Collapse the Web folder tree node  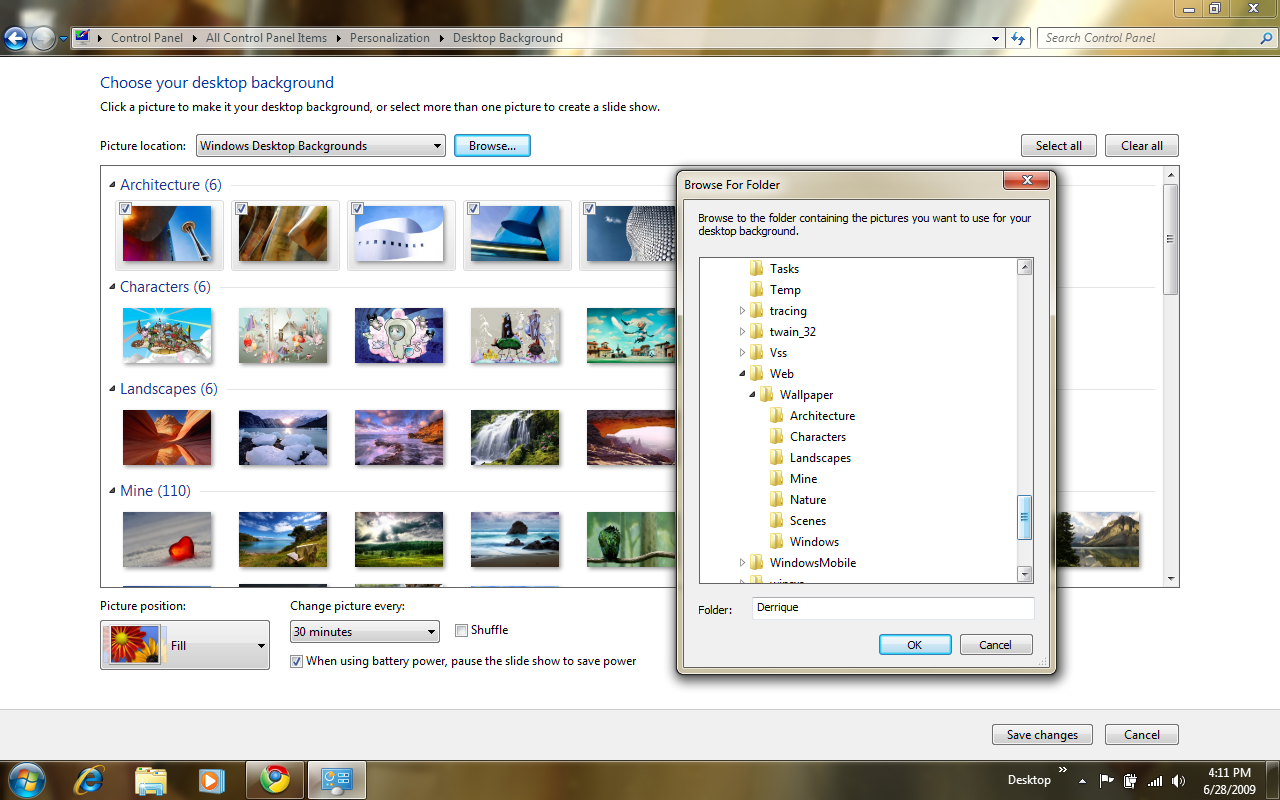tap(743, 374)
